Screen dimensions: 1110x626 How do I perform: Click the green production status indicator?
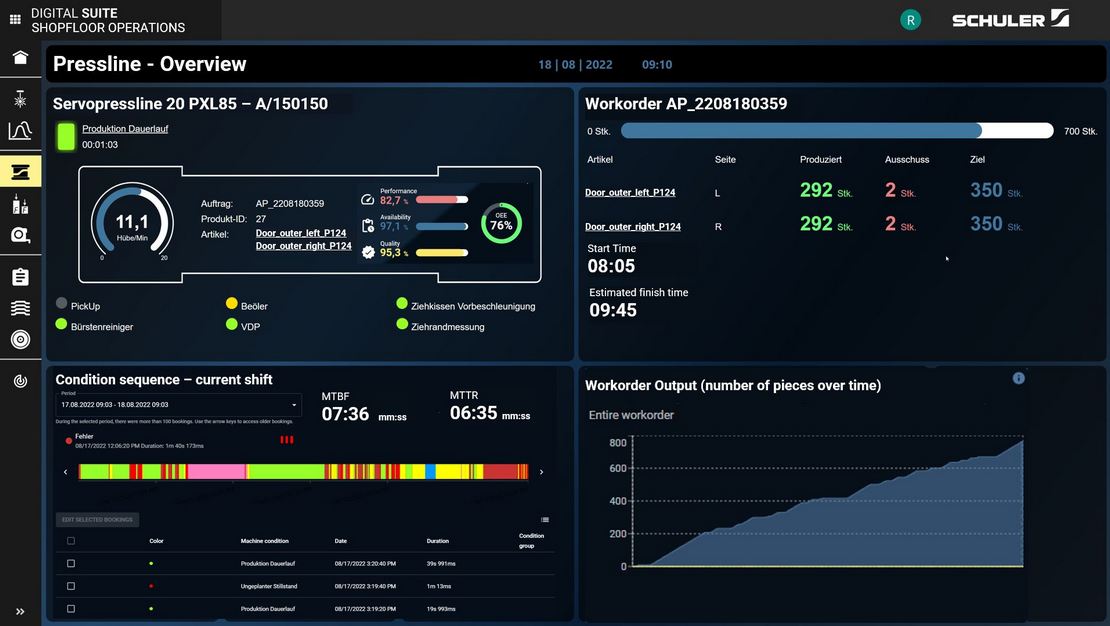[66, 136]
